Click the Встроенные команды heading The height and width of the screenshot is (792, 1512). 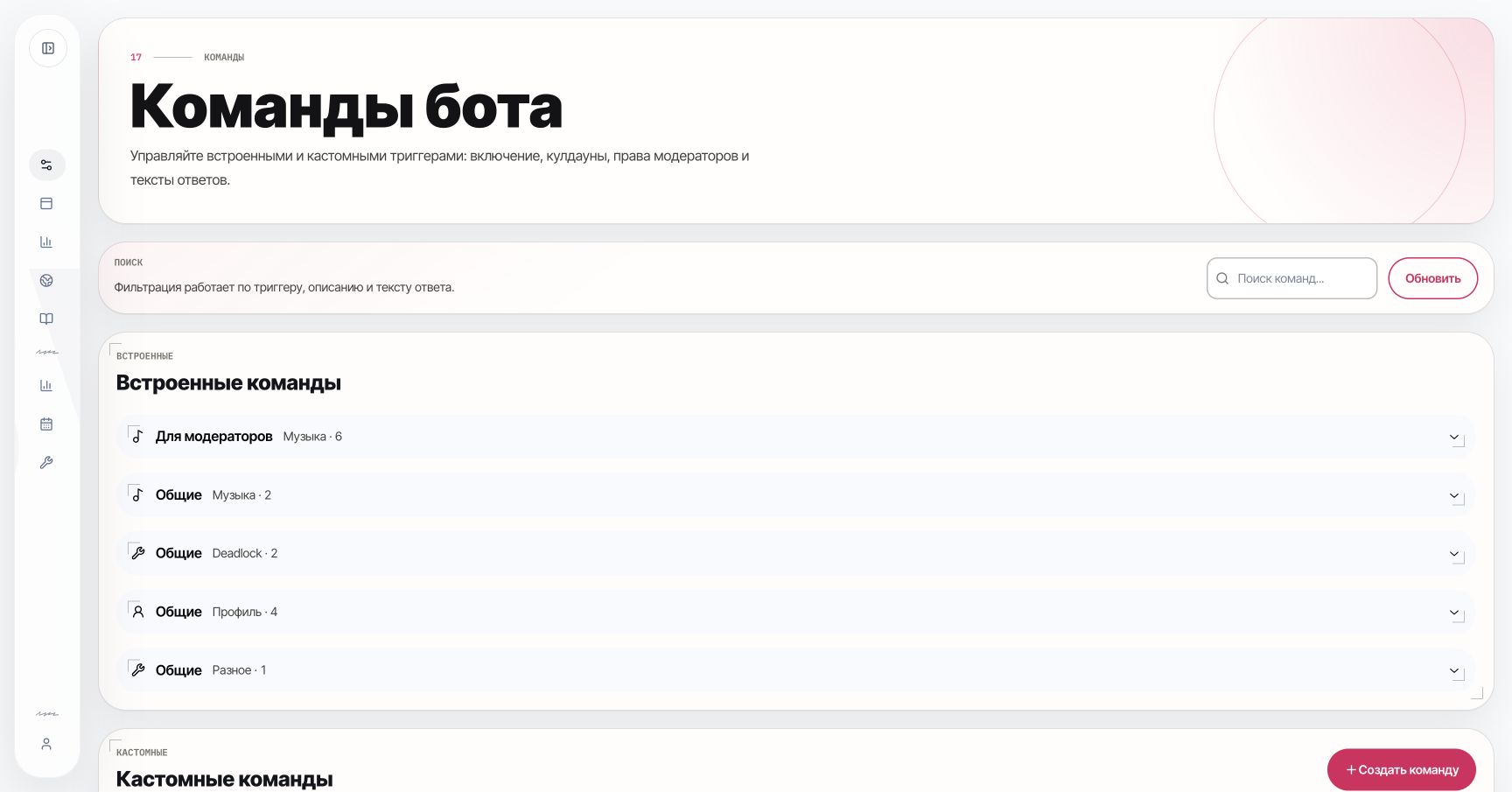228,383
